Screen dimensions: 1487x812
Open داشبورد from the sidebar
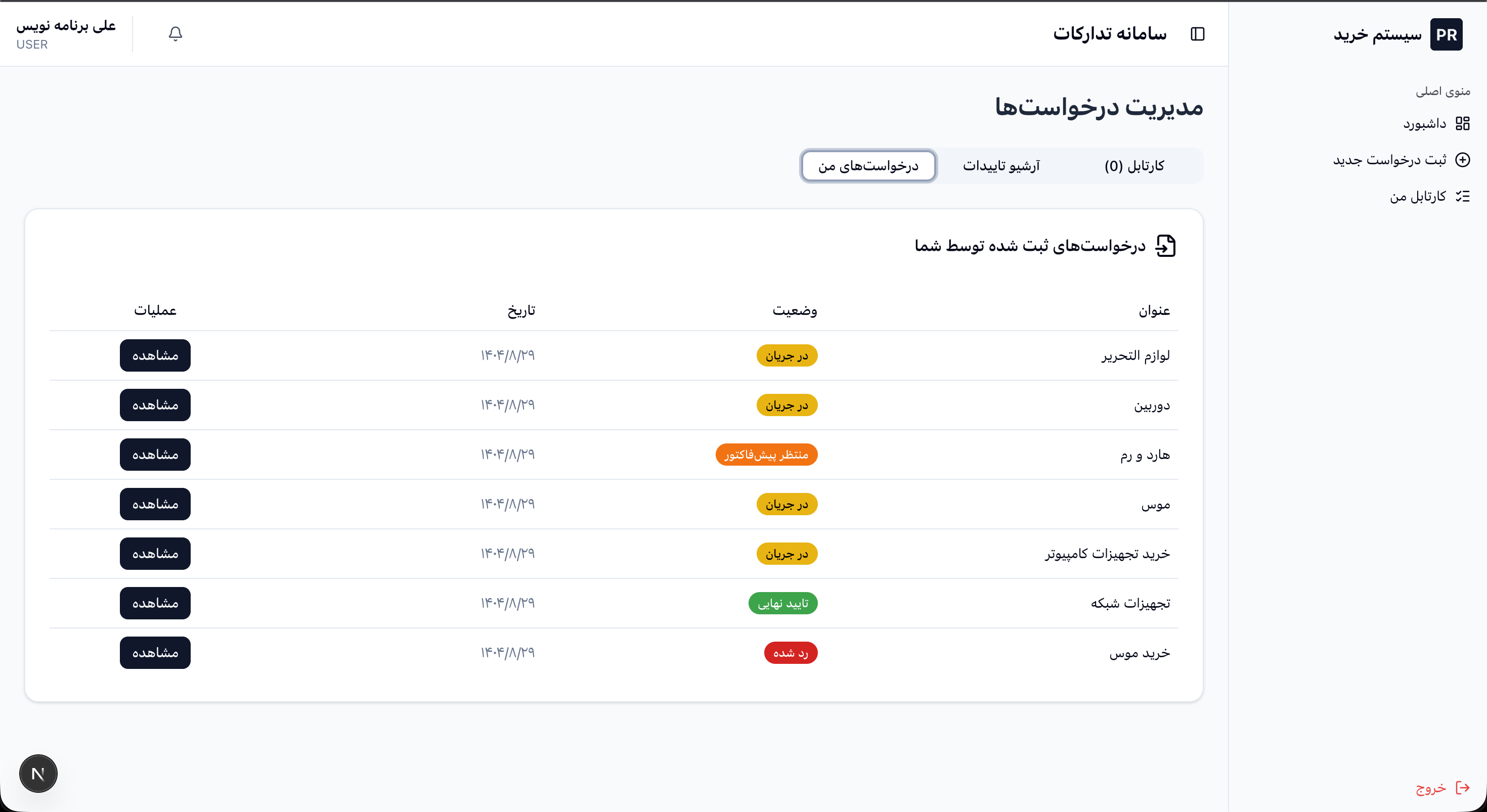[x=1425, y=123]
